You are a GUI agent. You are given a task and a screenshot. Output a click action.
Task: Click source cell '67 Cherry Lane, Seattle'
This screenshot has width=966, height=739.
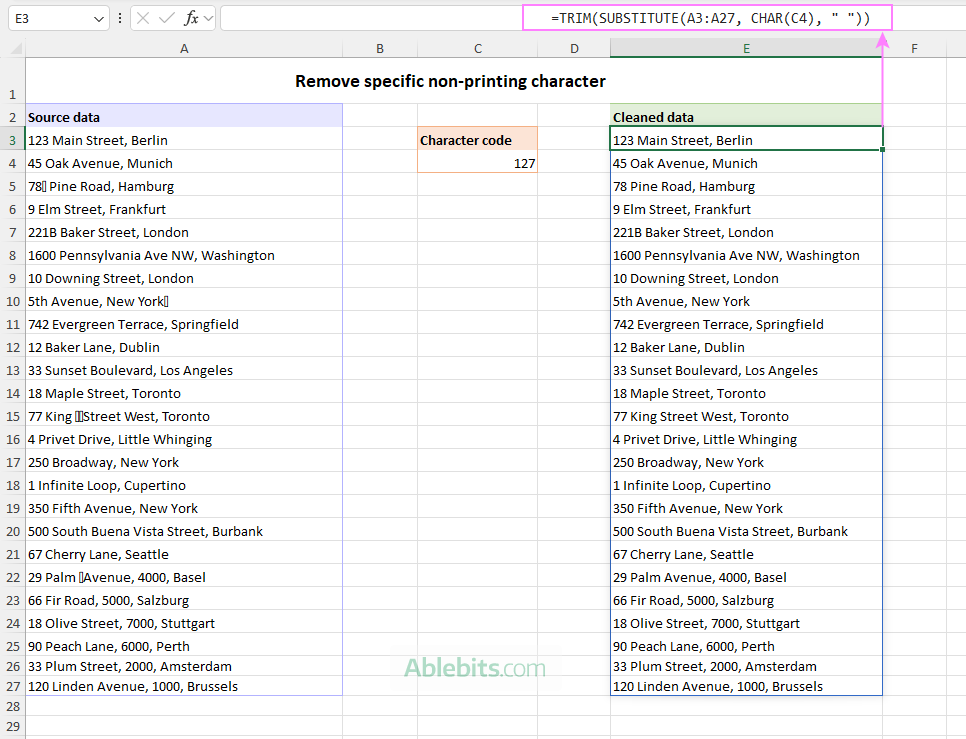pos(184,552)
